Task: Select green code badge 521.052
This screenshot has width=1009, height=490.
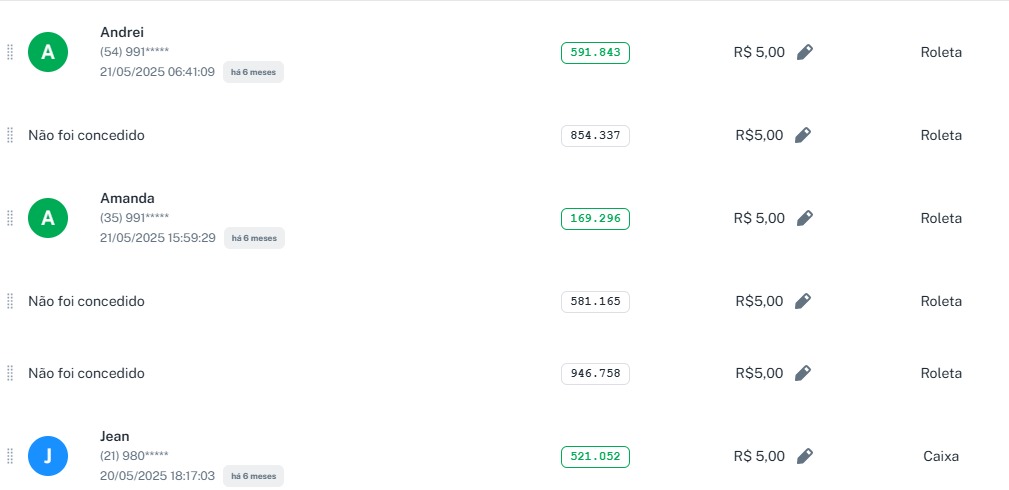Action: [595, 456]
